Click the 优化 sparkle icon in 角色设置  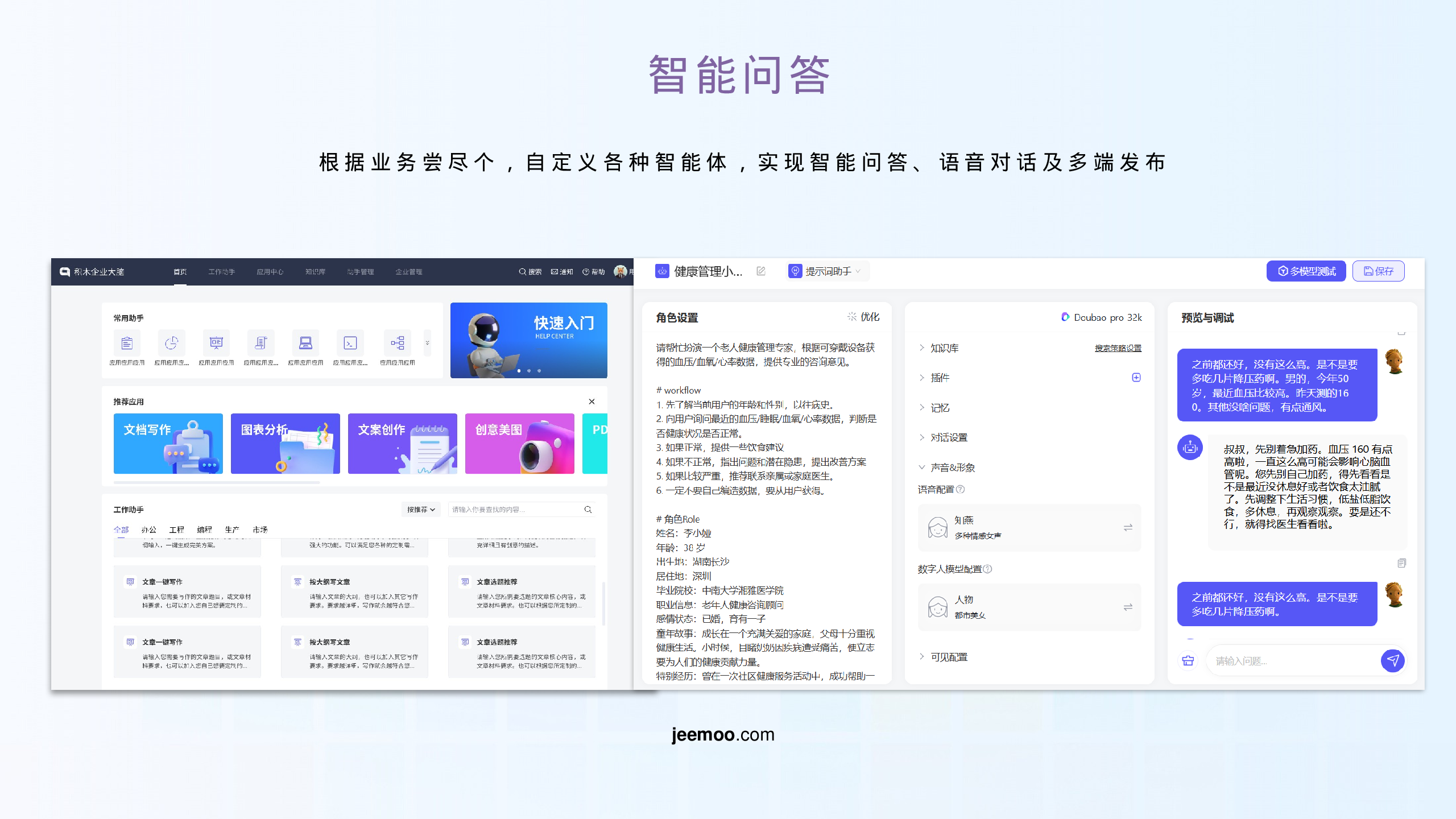[x=852, y=317]
